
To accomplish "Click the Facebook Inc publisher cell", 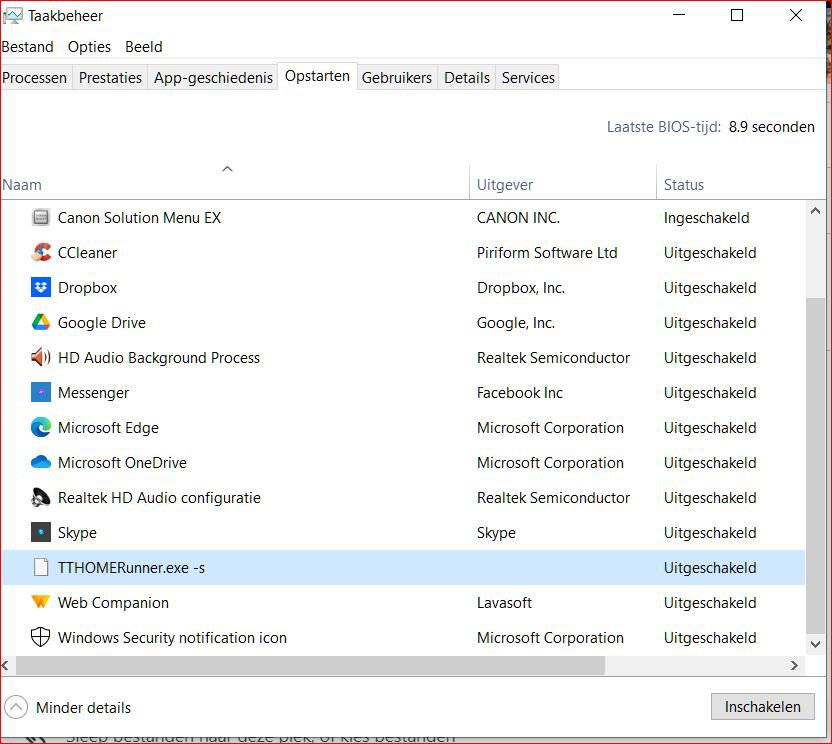I will click(x=519, y=393).
